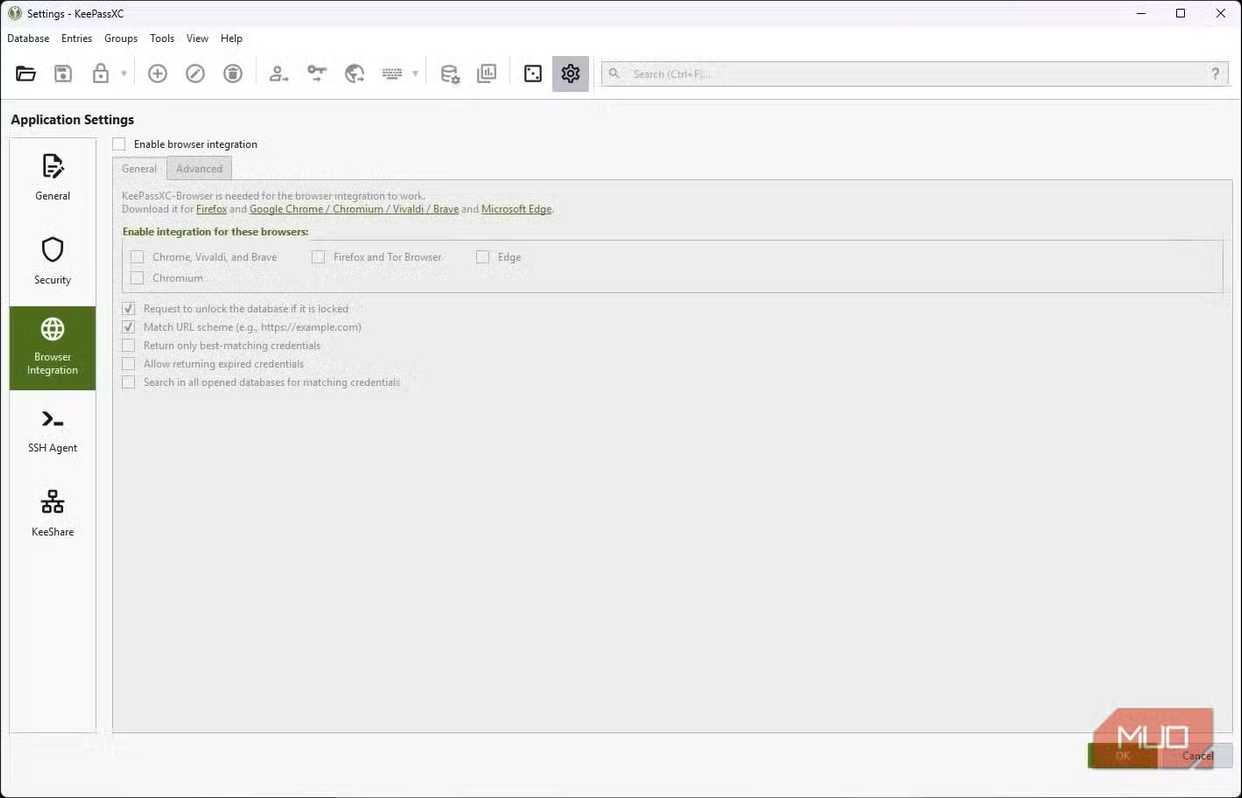Click the KeePassXC title bar app icon
1242x798 pixels.
coord(13,13)
